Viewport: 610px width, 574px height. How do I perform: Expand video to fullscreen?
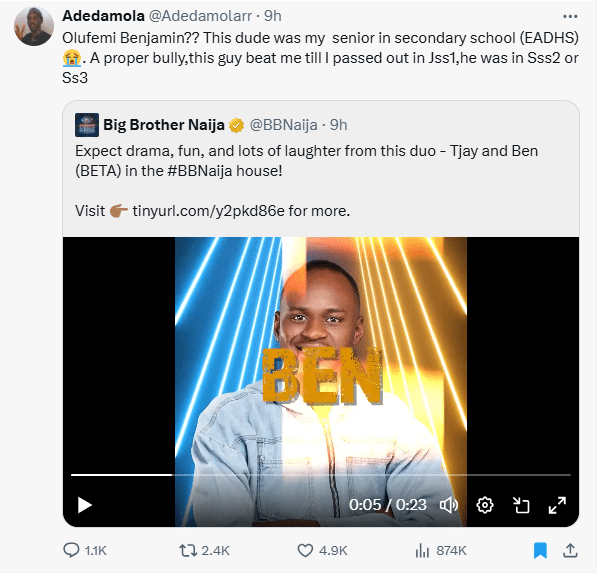(x=557, y=505)
